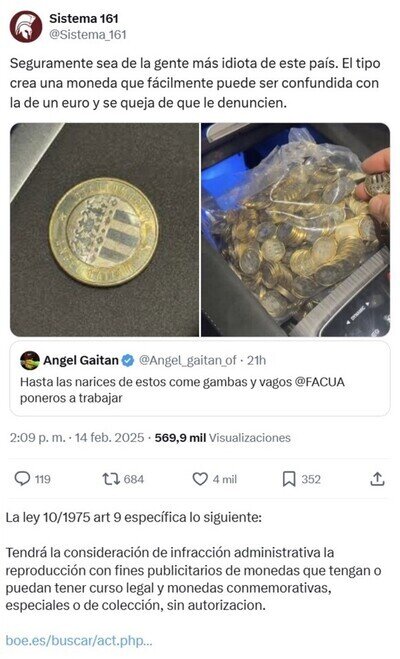View the bag of coins photo
Image resolution: width=400 pixels, height=659 pixels.
295,229
